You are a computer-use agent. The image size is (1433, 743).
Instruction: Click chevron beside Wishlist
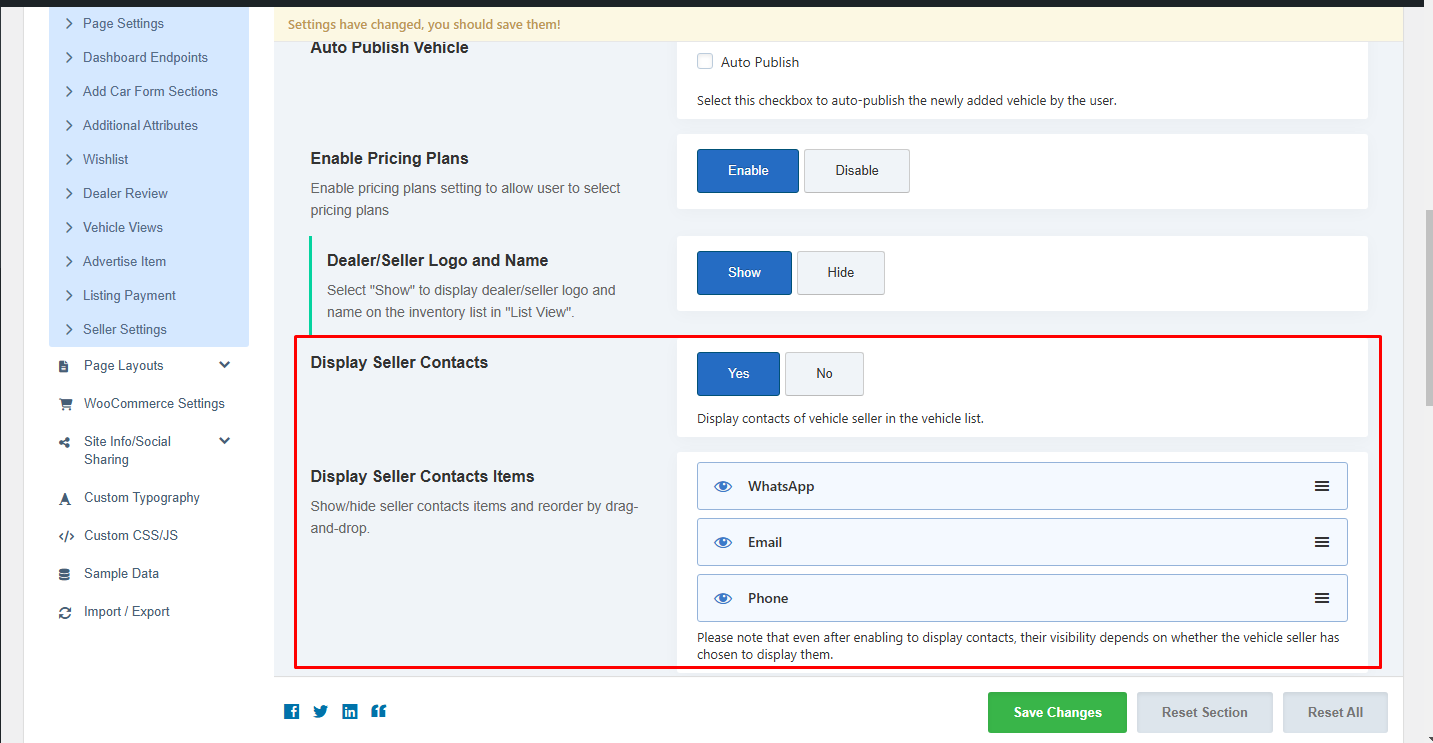click(69, 159)
